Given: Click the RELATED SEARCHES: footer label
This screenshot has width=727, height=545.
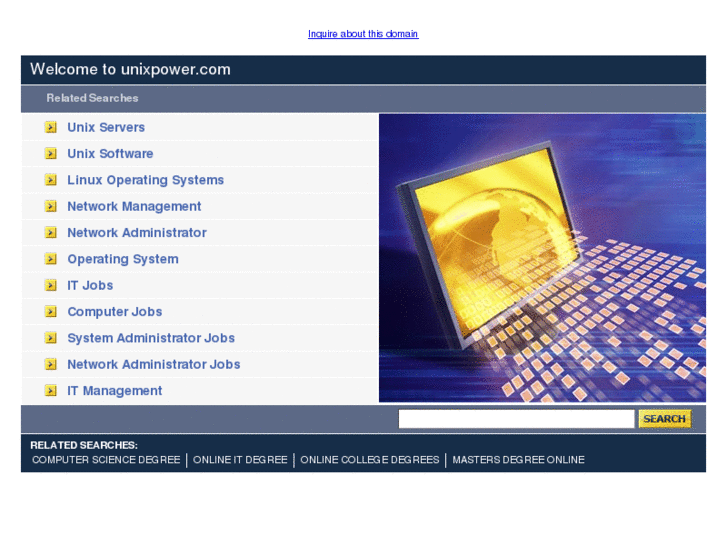Looking at the screenshot, I should pos(84,445).
